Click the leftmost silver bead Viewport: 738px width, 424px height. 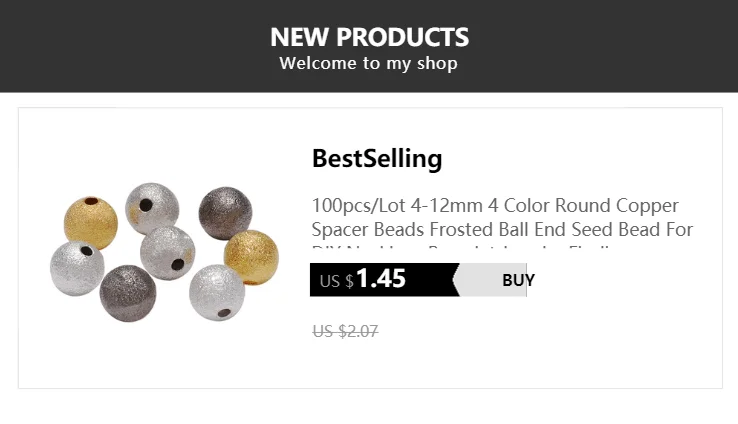pos(77,266)
